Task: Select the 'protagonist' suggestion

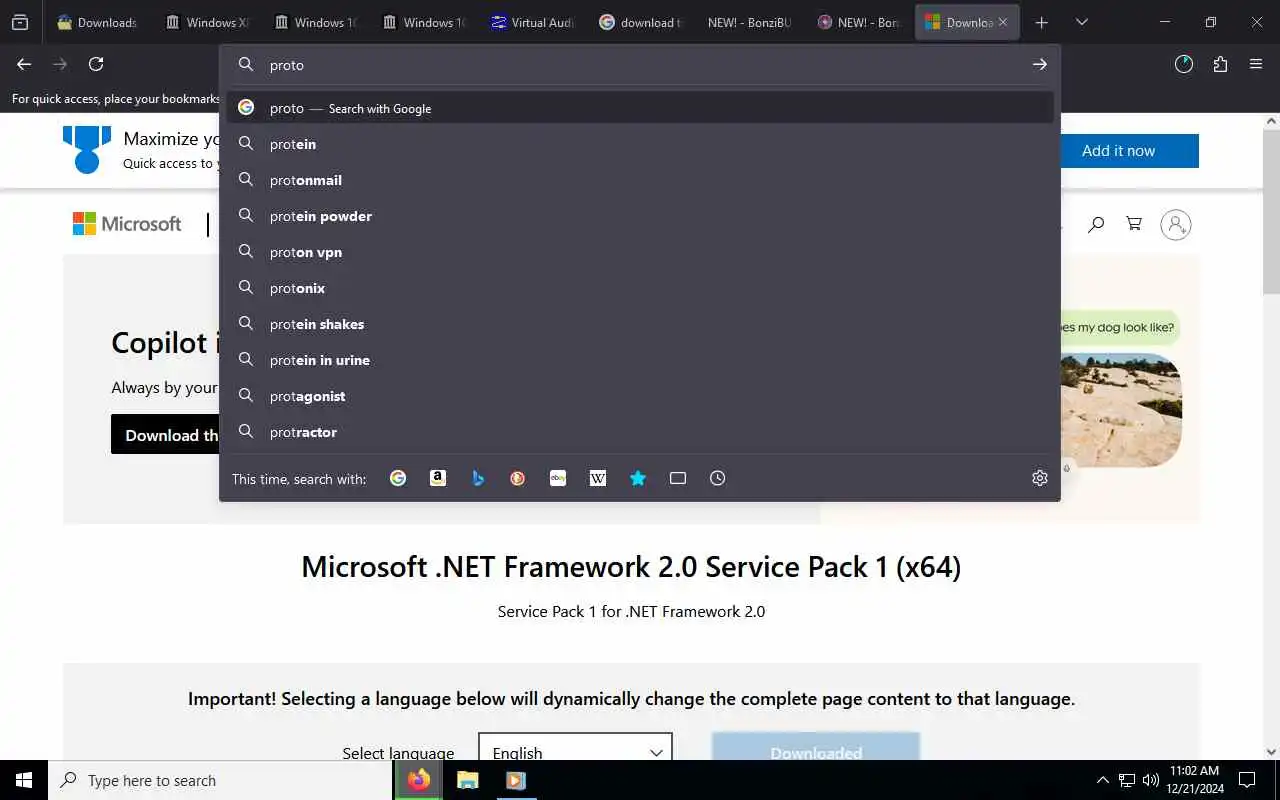Action: coord(640,396)
